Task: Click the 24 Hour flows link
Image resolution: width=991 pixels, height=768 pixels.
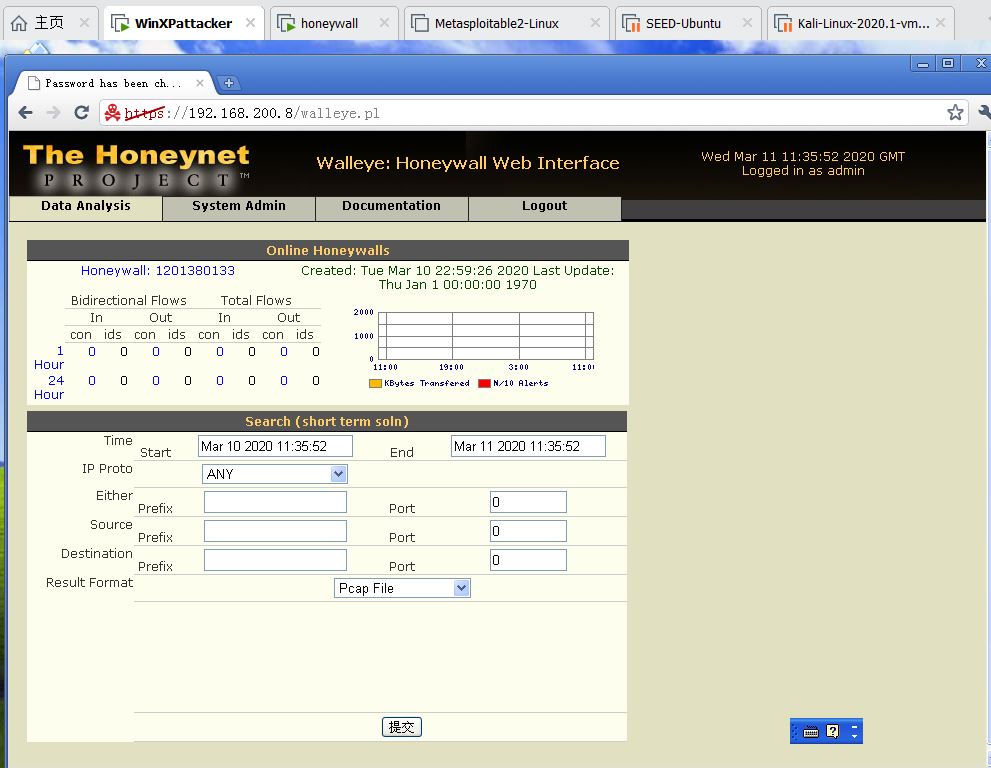Action: (x=49, y=387)
